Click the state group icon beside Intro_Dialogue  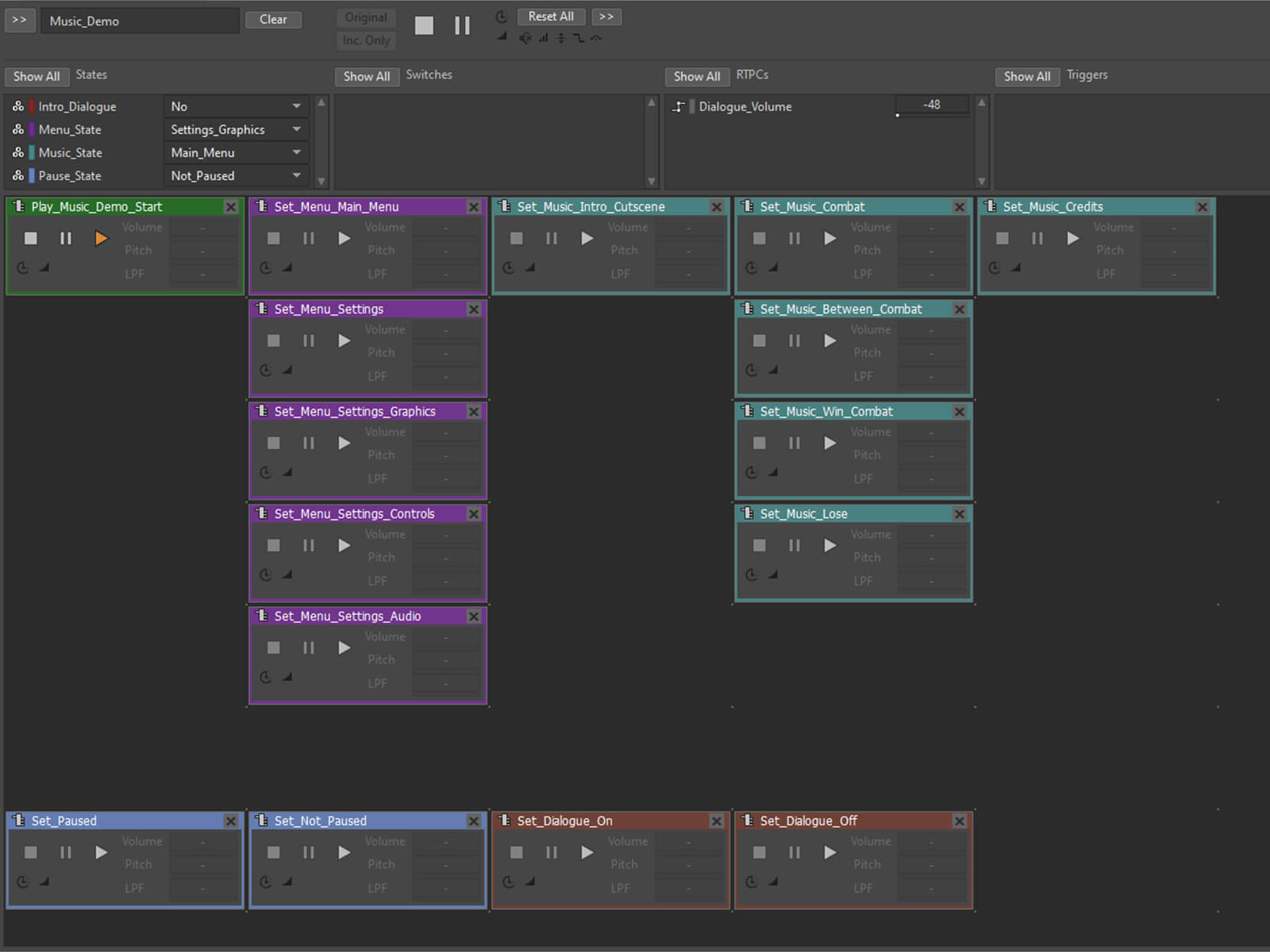click(x=18, y=106)
